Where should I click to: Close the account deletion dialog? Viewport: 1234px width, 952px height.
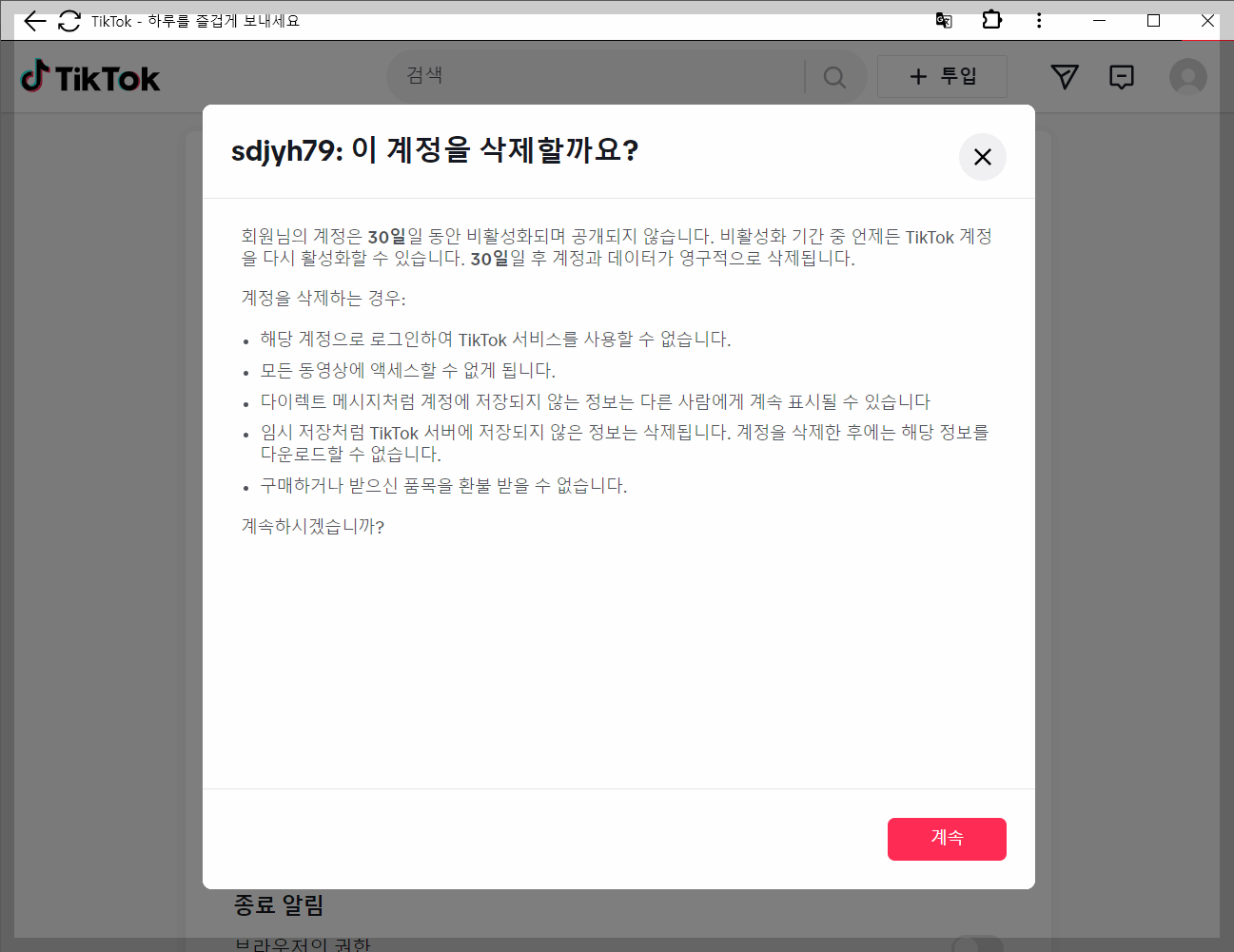point(983,157)
